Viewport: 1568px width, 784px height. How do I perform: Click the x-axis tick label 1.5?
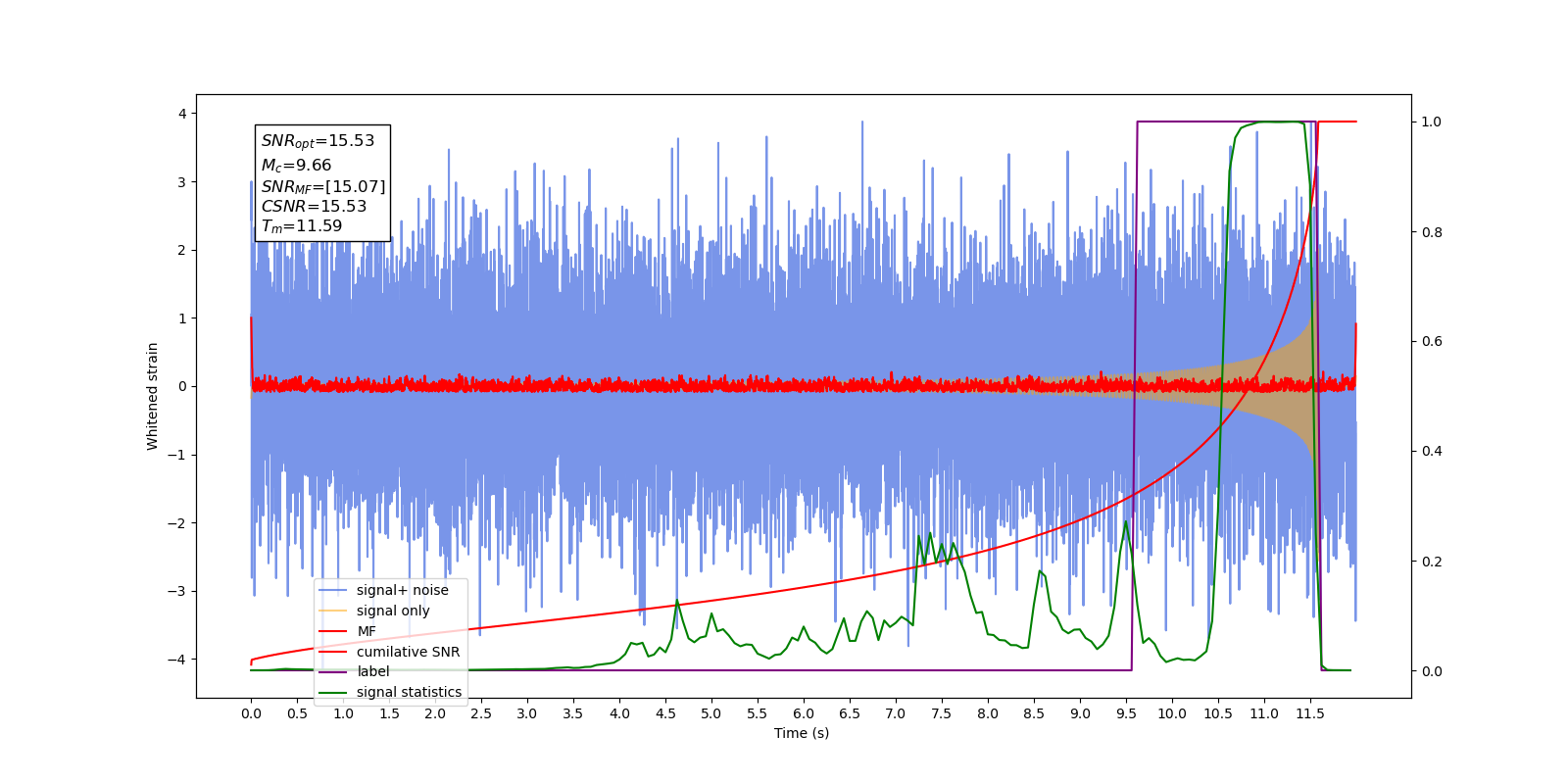point(389,713)
